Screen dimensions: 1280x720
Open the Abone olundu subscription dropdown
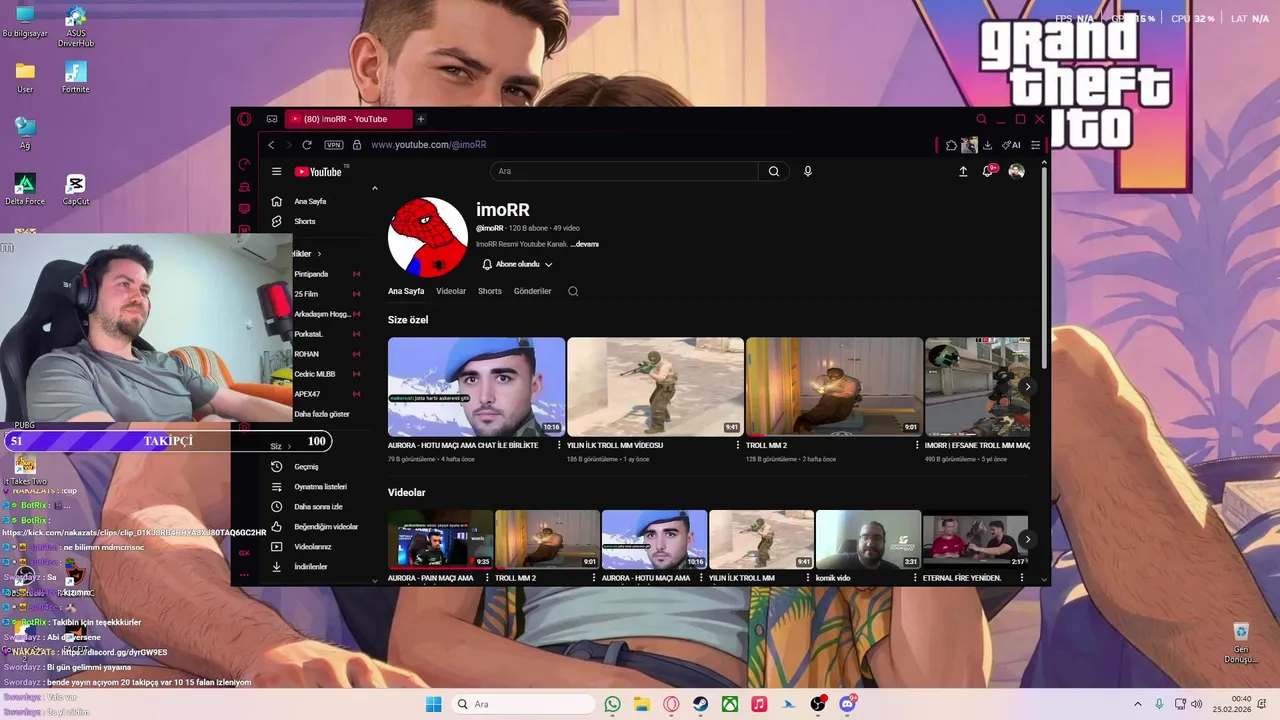tap(517, 264)
